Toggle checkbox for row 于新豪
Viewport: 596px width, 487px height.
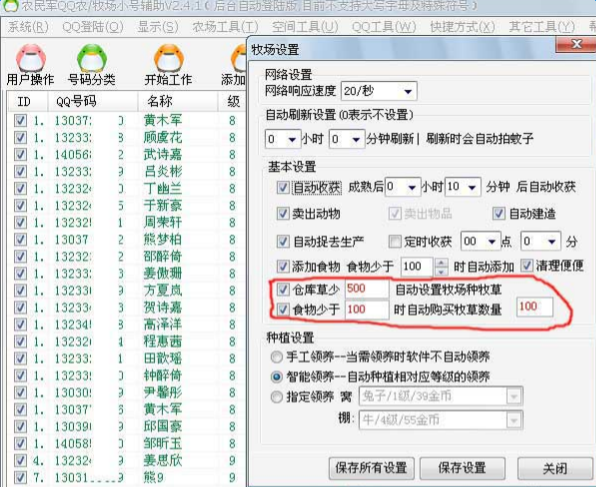click(21, 206)
